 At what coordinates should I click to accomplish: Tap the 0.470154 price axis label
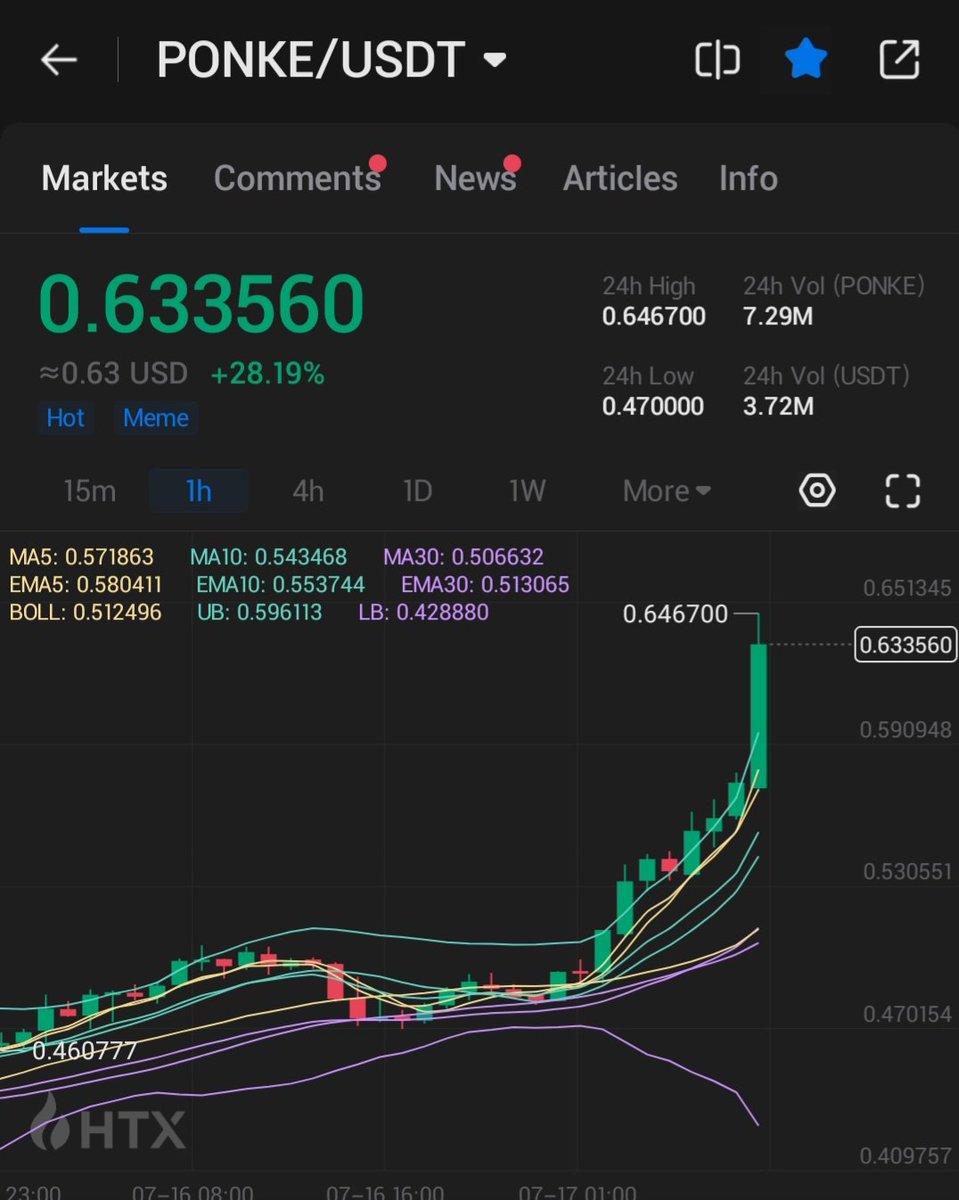pyautogui.click(x=907, y=1015)
